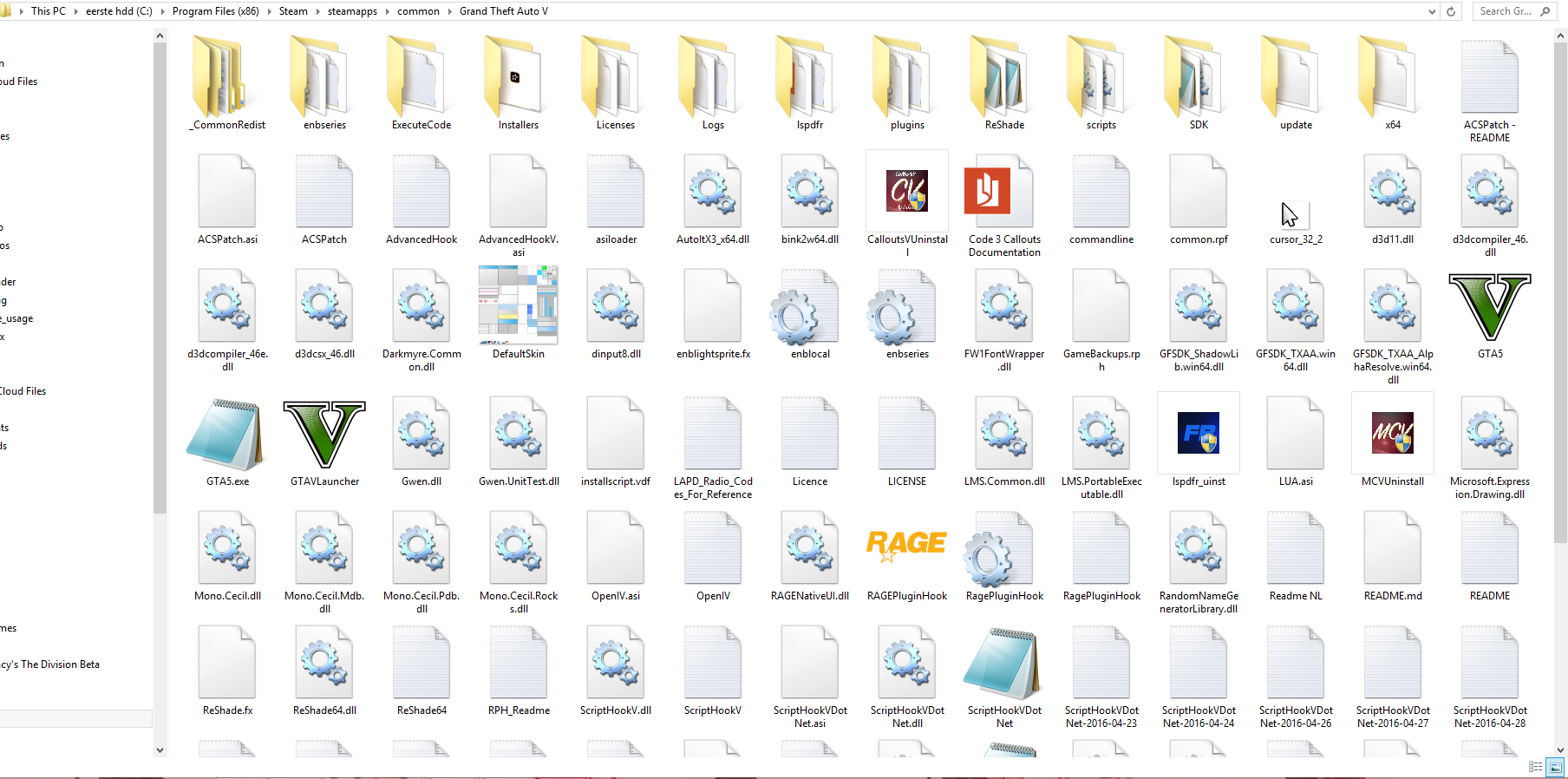Screen dimensions: 1568x779
Task: Expand arrow after 'eerste hdd (C:)' breadcrumb
Action: coord(162,11)
